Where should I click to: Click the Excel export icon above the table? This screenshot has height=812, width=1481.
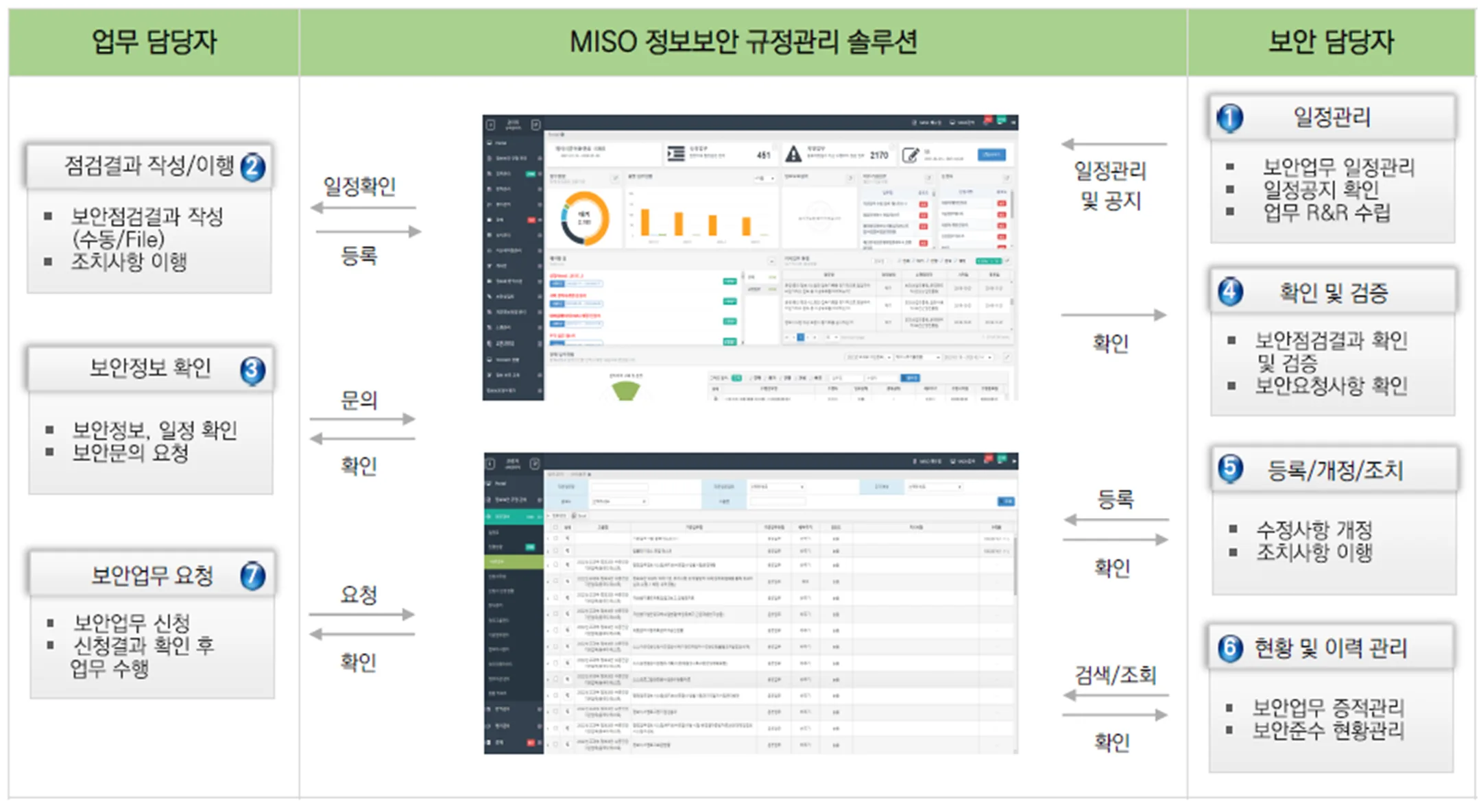[x=579, y=516]
